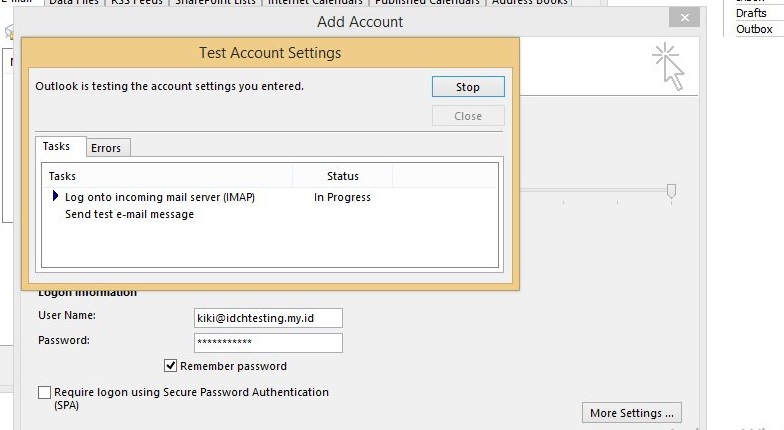Click the User Name input field

pos(268,318)
